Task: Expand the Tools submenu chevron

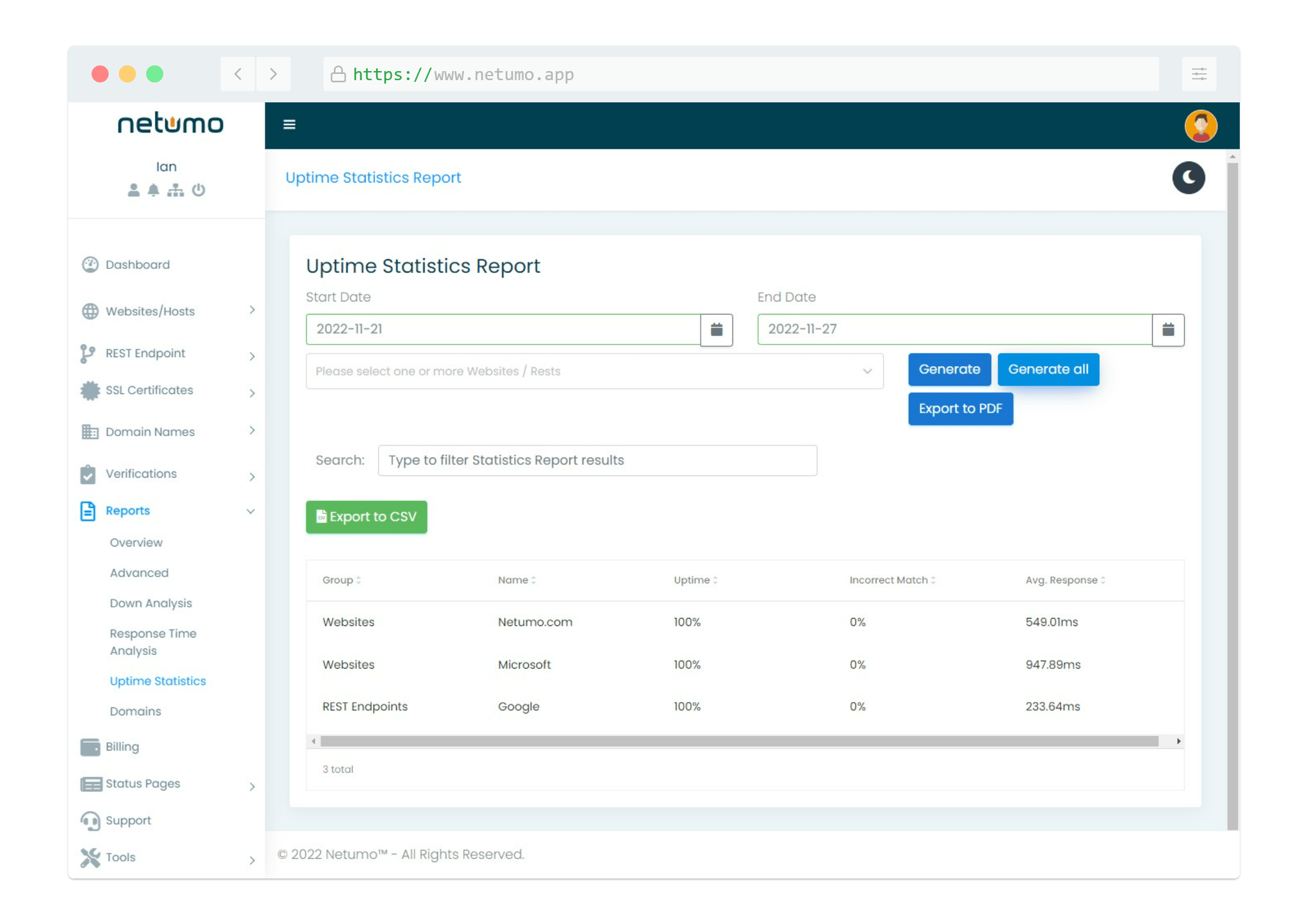Action: click(252, 861)
